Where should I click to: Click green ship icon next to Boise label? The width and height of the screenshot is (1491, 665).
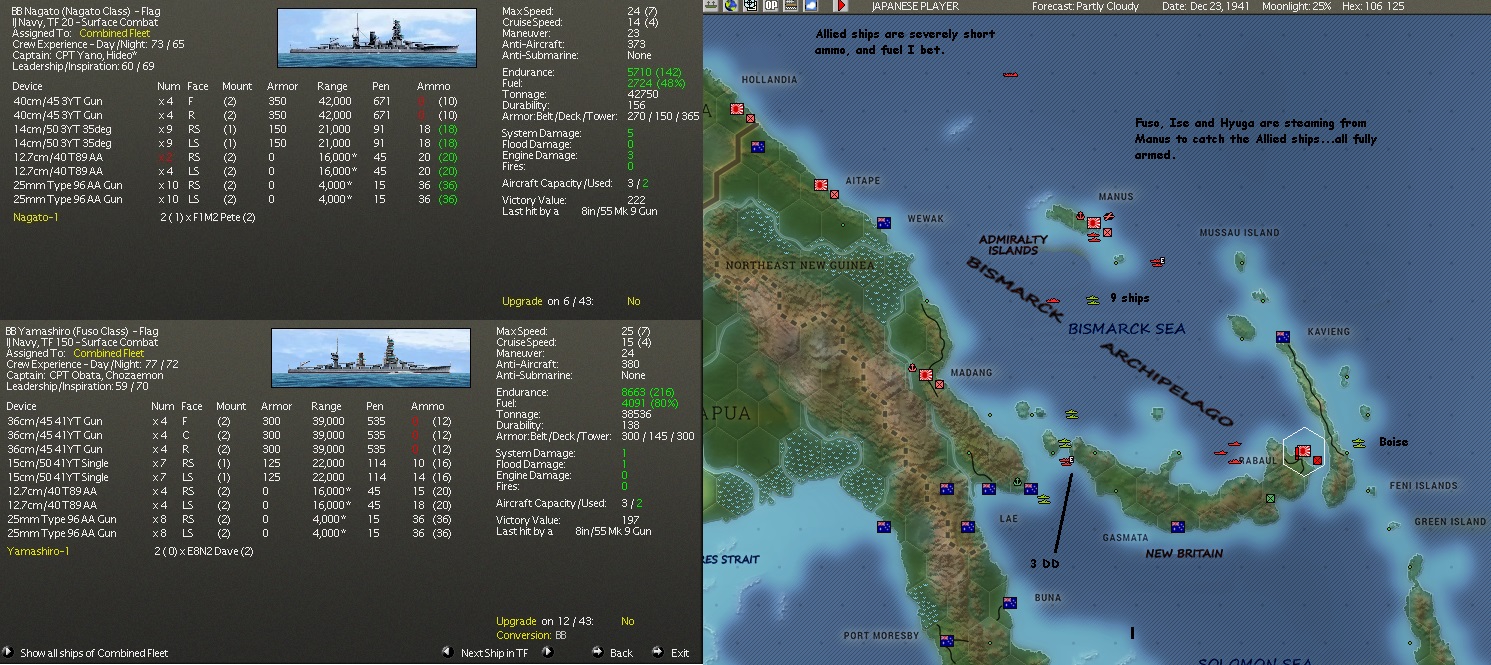click(x=1358, y=442)
